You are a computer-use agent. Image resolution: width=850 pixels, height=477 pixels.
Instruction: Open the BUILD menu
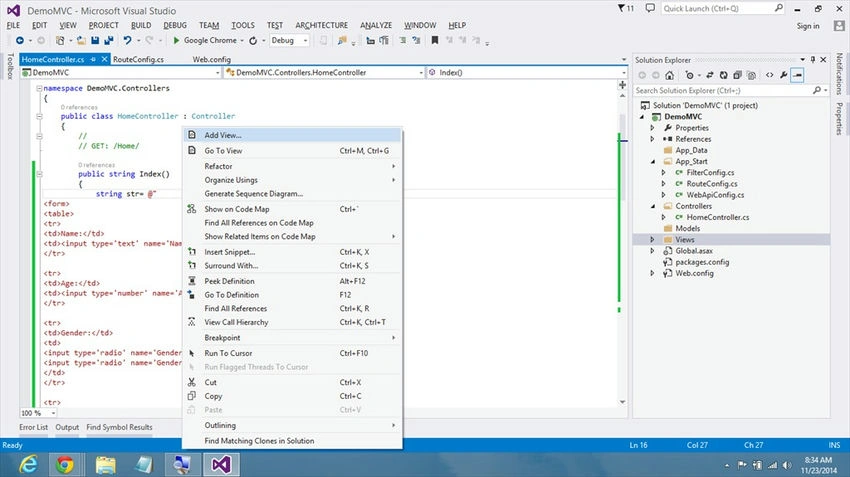pos(141,25)
